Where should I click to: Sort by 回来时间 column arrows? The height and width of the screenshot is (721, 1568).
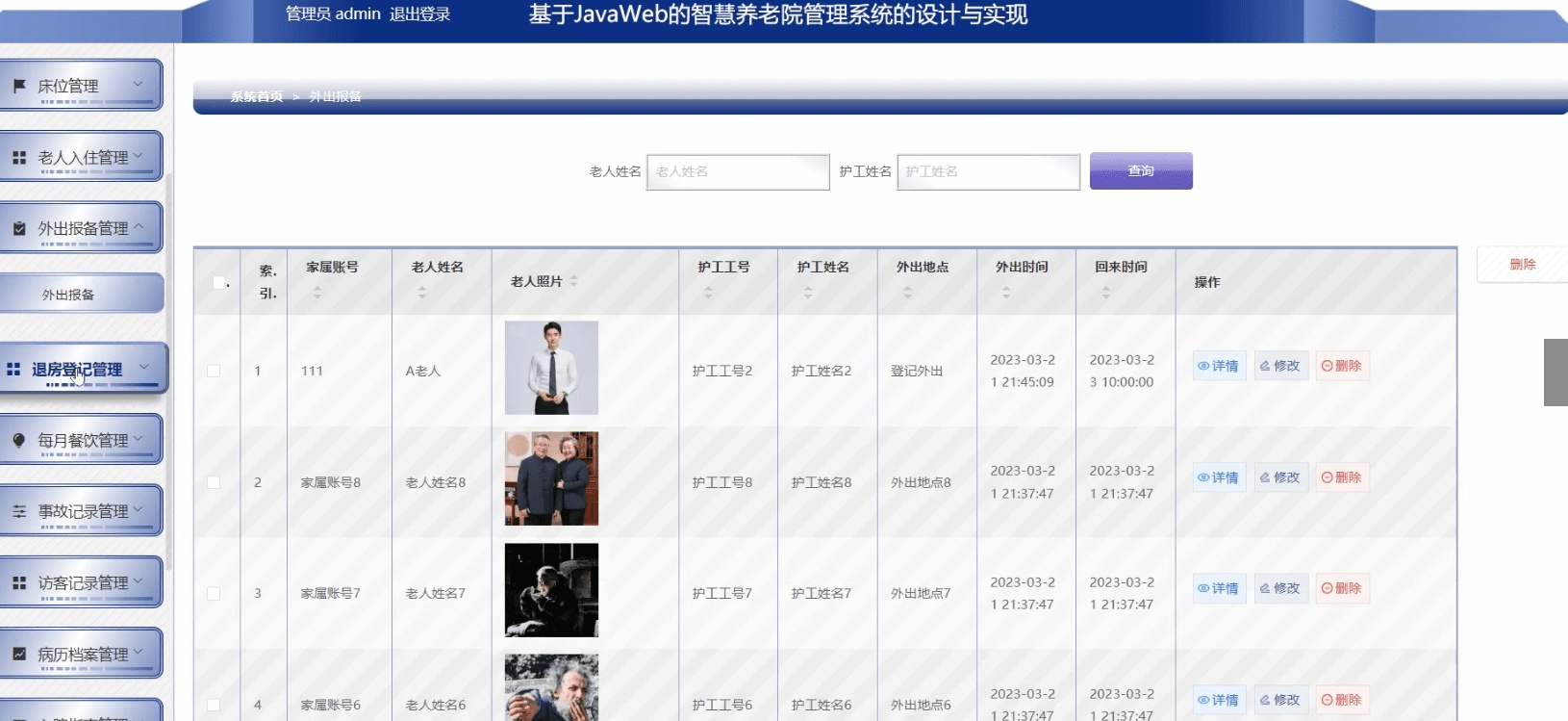point(1105,293)
